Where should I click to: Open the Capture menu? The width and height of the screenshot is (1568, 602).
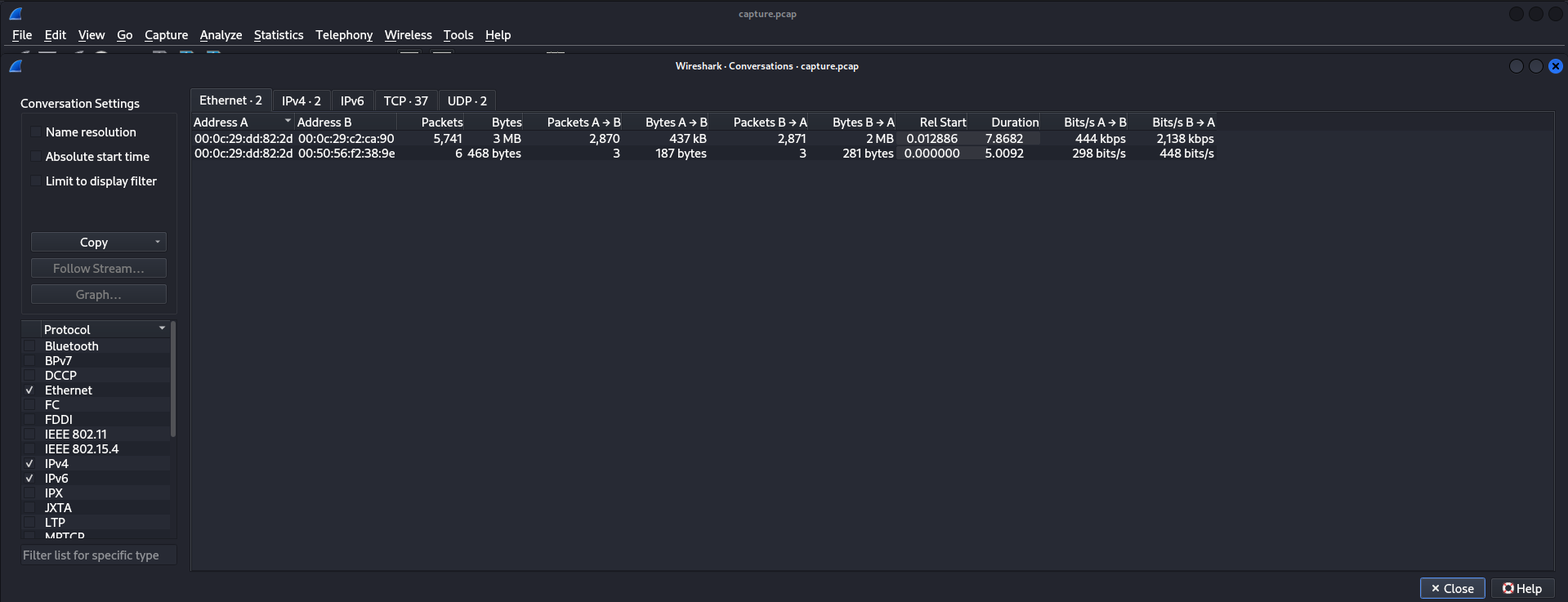(x=166, y=35)
